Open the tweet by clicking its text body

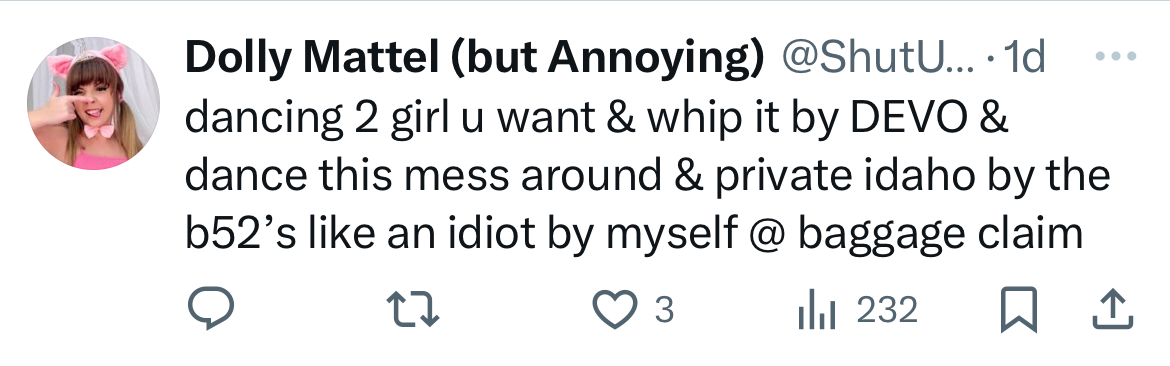[x=648, y=176]
